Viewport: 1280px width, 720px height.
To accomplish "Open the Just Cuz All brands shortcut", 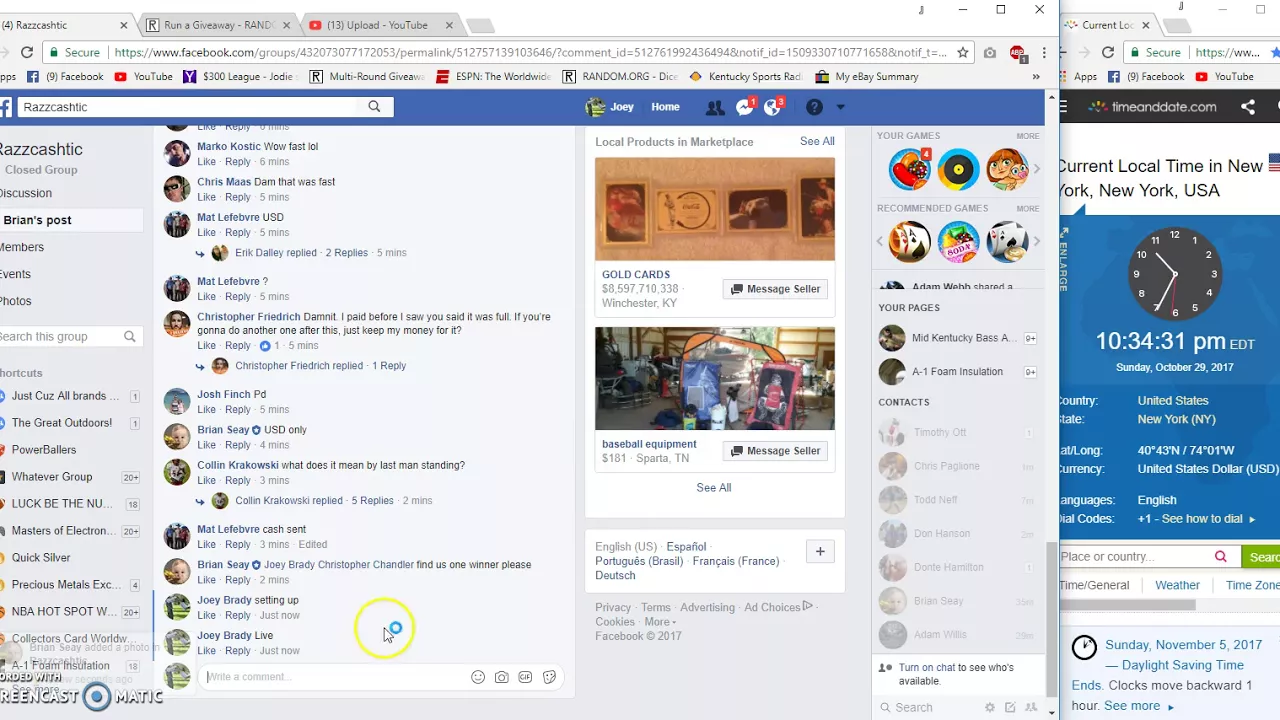I will (65, 396).
